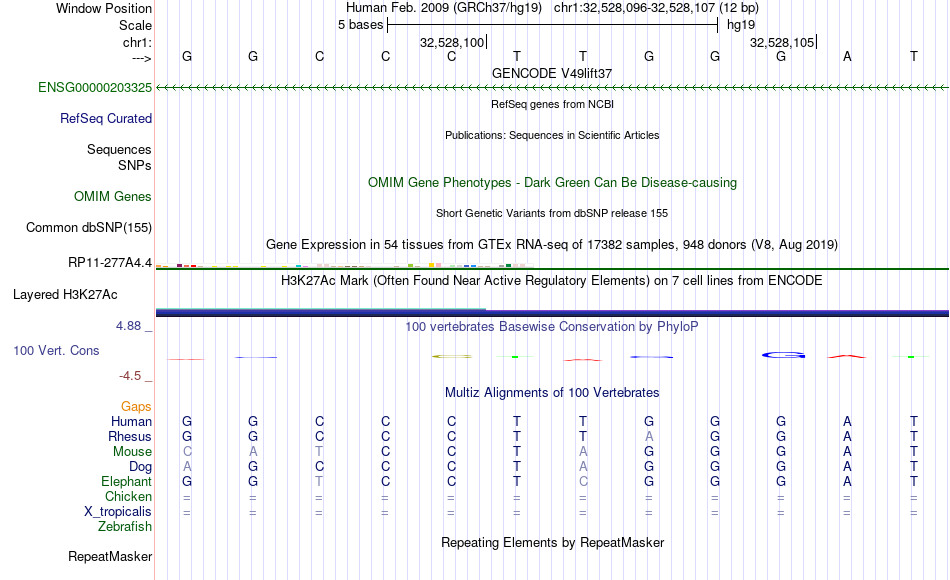The image size is (950, 580).
Task: Click the Scale label at left
Action: 135,25
